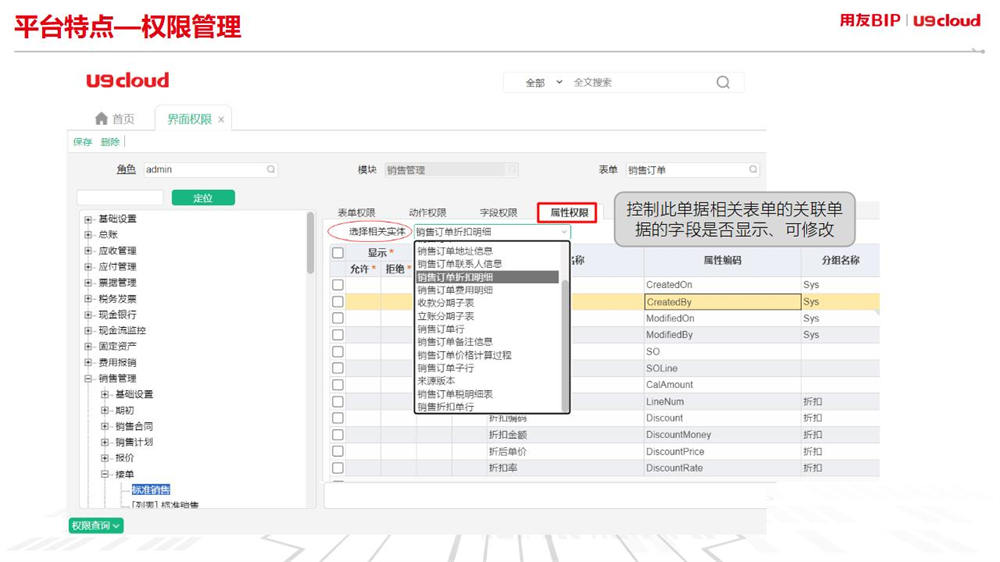
Task: Click the home icon on 首页 tab
Action: (x=101, y=119)
